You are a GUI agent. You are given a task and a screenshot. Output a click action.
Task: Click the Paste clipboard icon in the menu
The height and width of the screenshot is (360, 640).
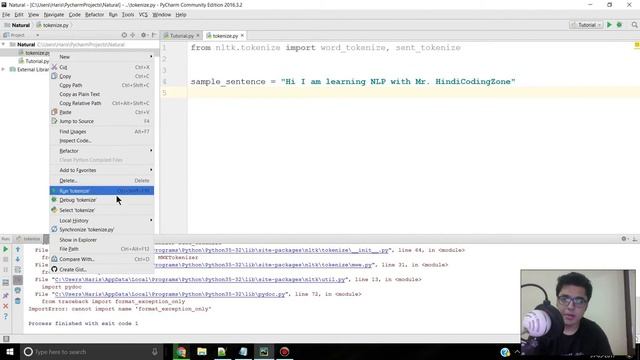(x=54, y=112)
